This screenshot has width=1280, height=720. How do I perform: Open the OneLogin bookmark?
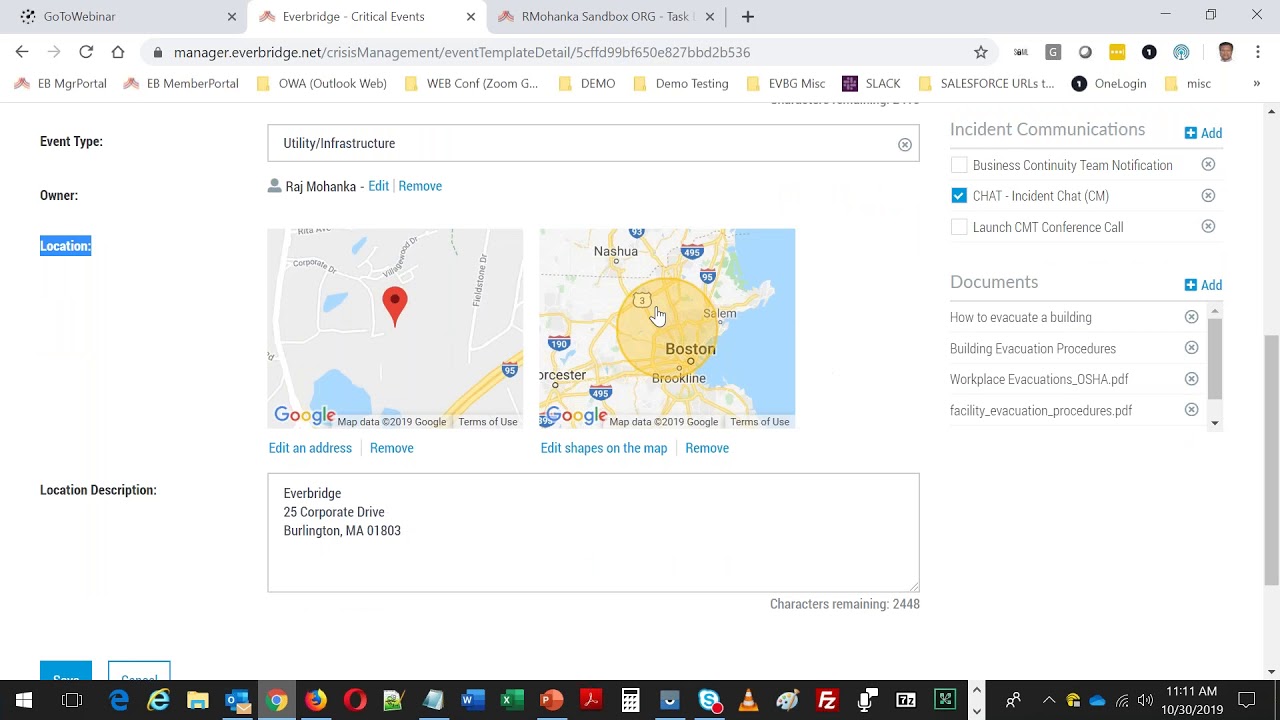[x=1109, y=84]
